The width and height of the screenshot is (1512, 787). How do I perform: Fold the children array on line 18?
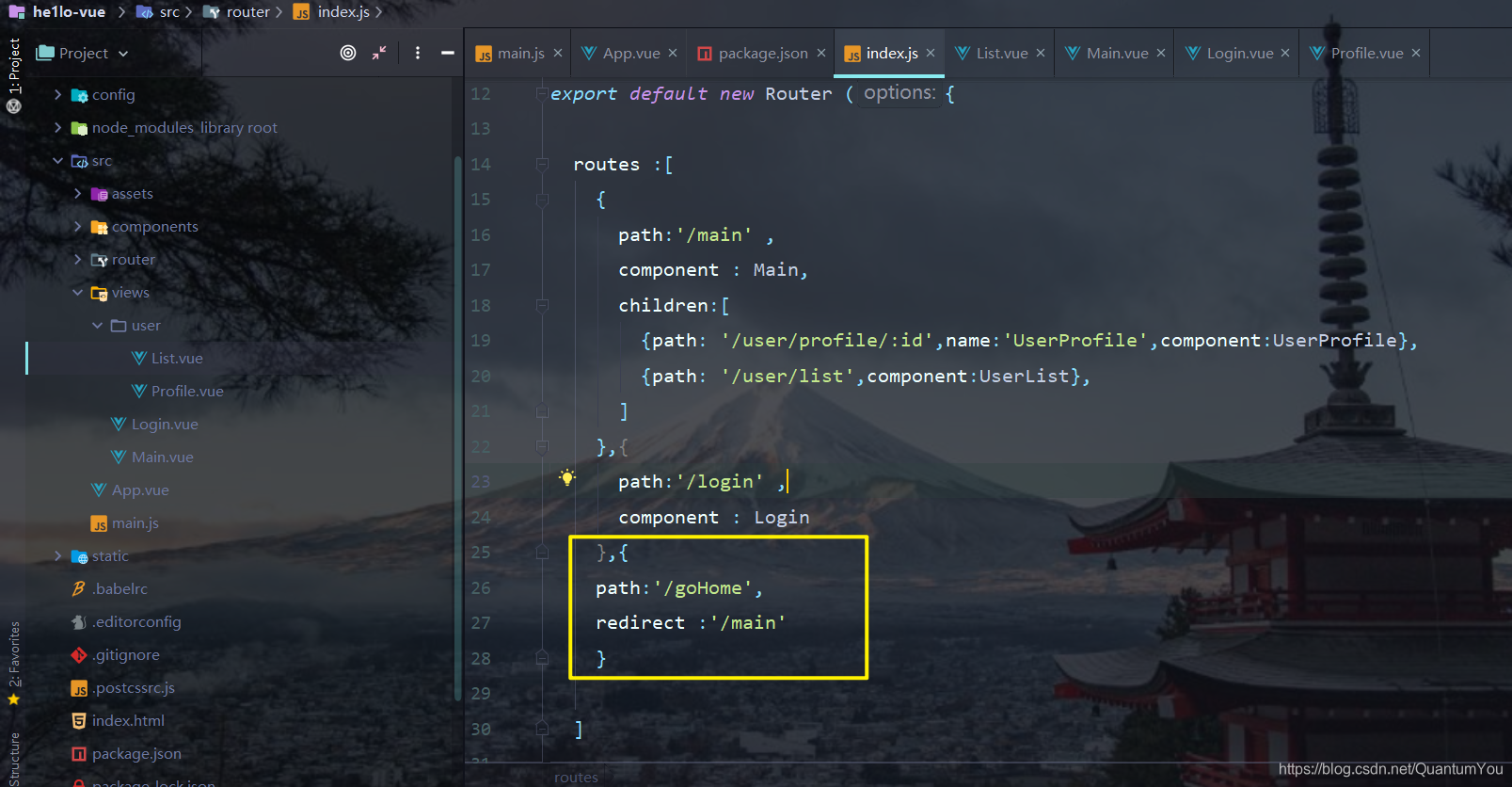[x=542, y=305]
